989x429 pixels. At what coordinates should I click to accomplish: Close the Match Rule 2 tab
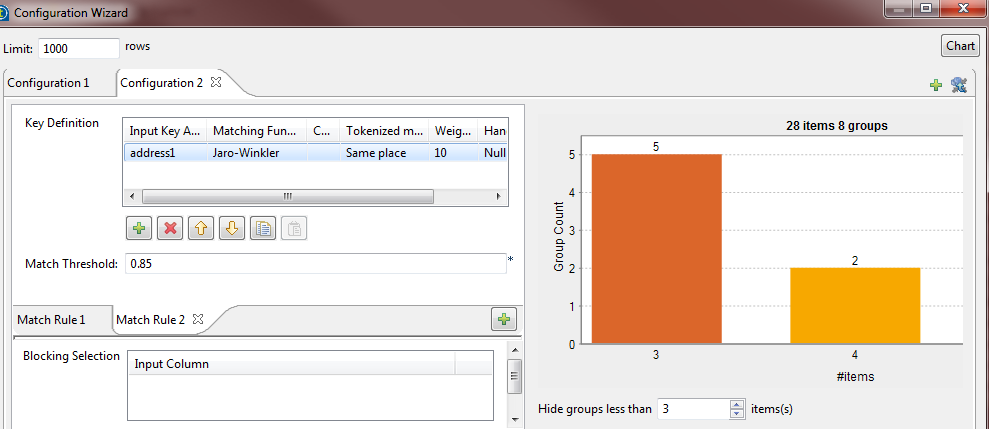coord(198,319)
